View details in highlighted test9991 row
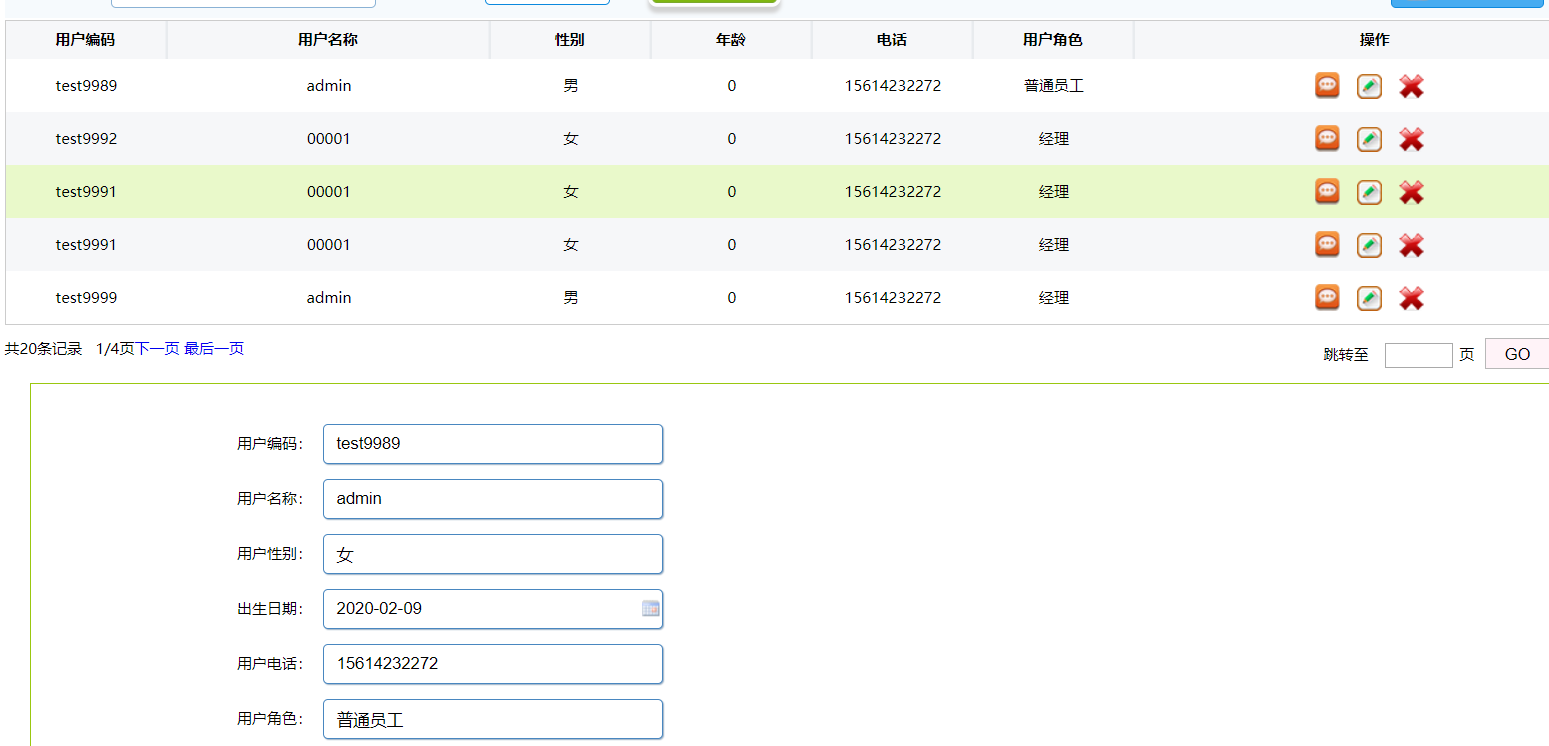The image size is (1549, 746). [x=1327, y=192]
